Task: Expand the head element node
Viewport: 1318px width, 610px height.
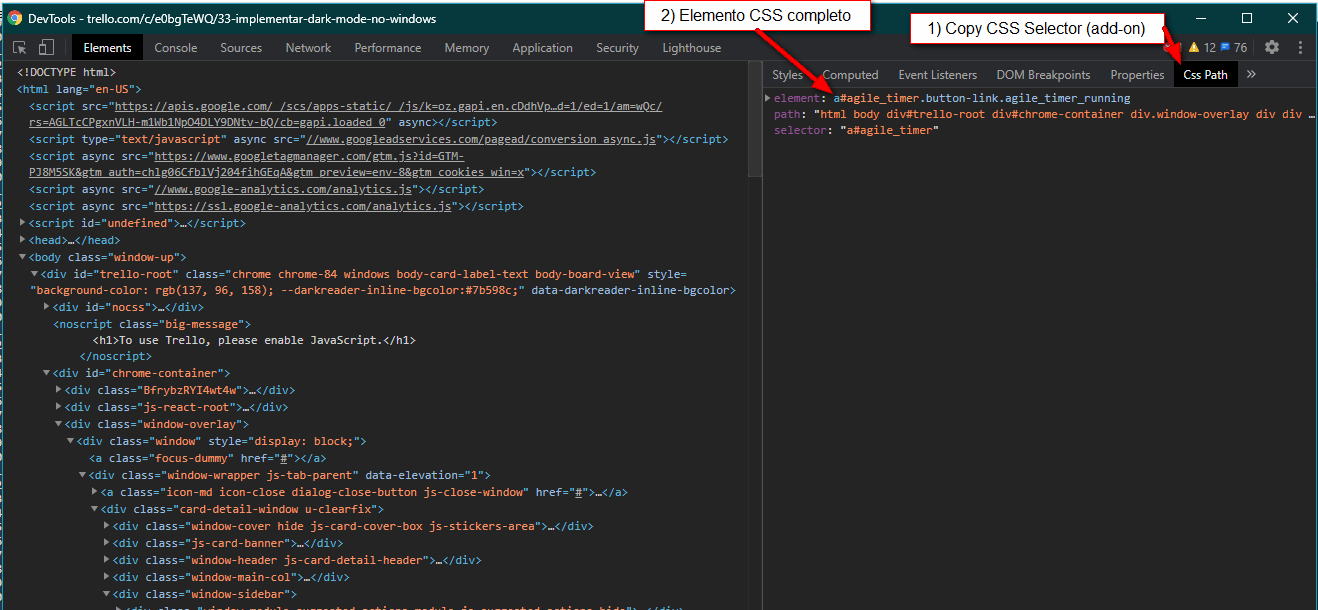Action: (x=23, y=240)
